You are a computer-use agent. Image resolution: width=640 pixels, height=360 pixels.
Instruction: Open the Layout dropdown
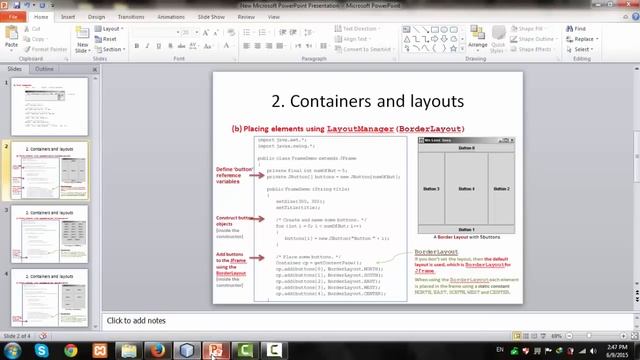109,29
